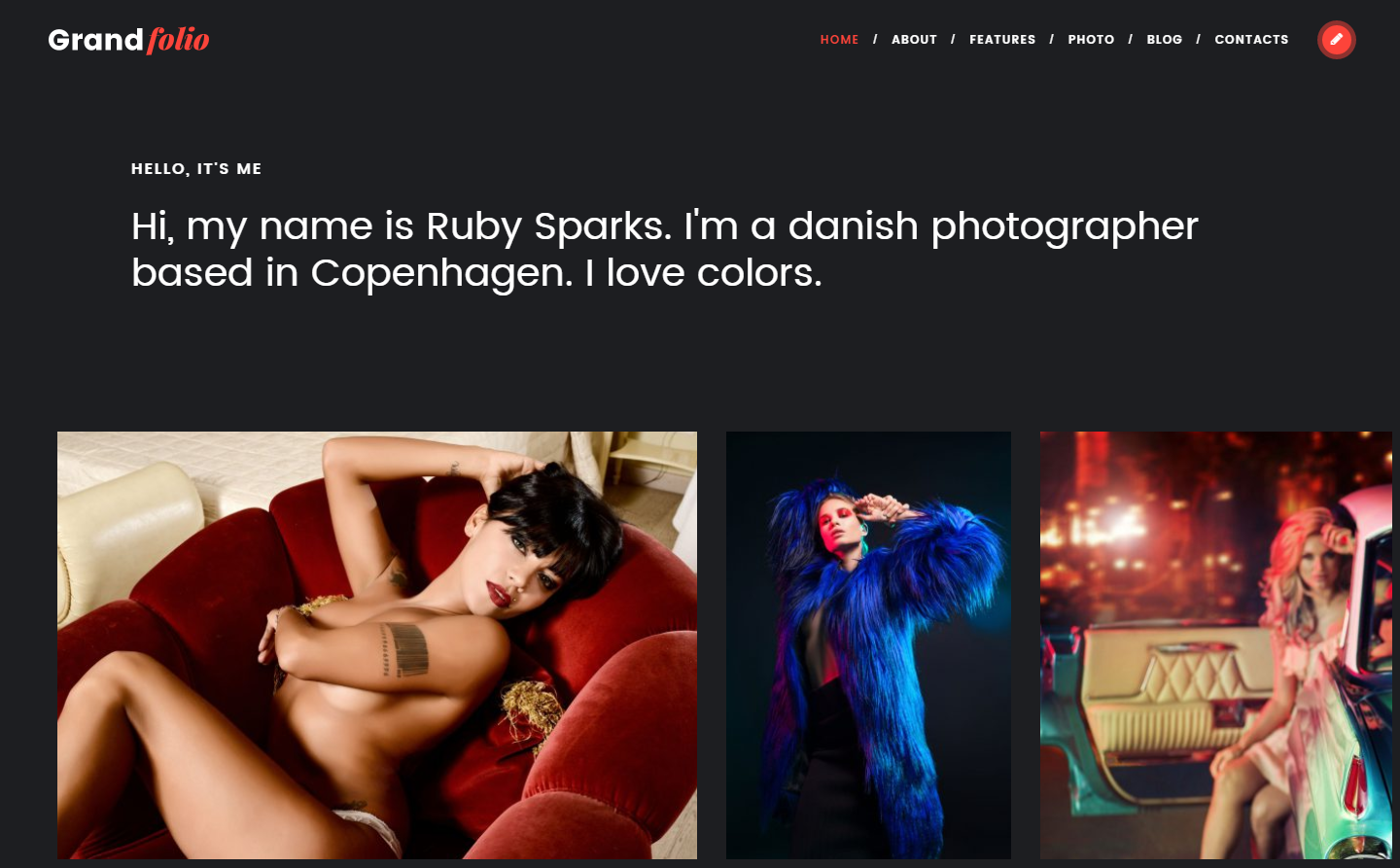Click the red pencil edit icon
Image resolution: width=1400 pixels, height=868 pixels.
click(1336, 40)
